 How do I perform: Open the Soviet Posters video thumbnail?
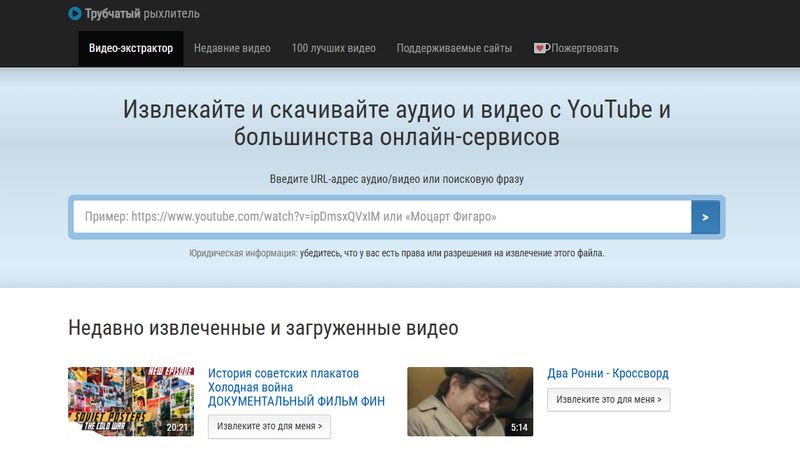point(131,401)
